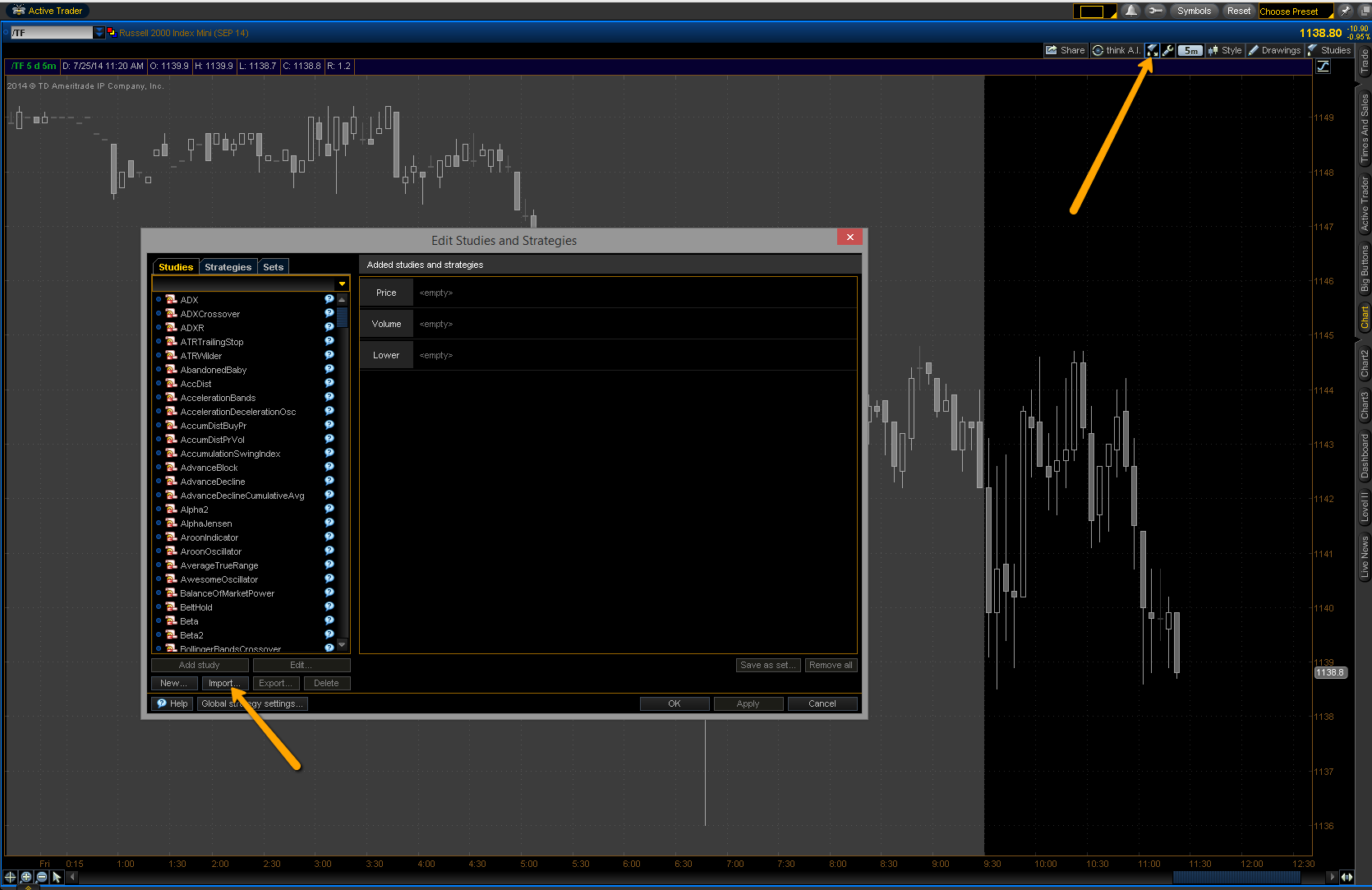Select the crosshair pan tool
The image size is (1372, 890).
tap(11, 877)
